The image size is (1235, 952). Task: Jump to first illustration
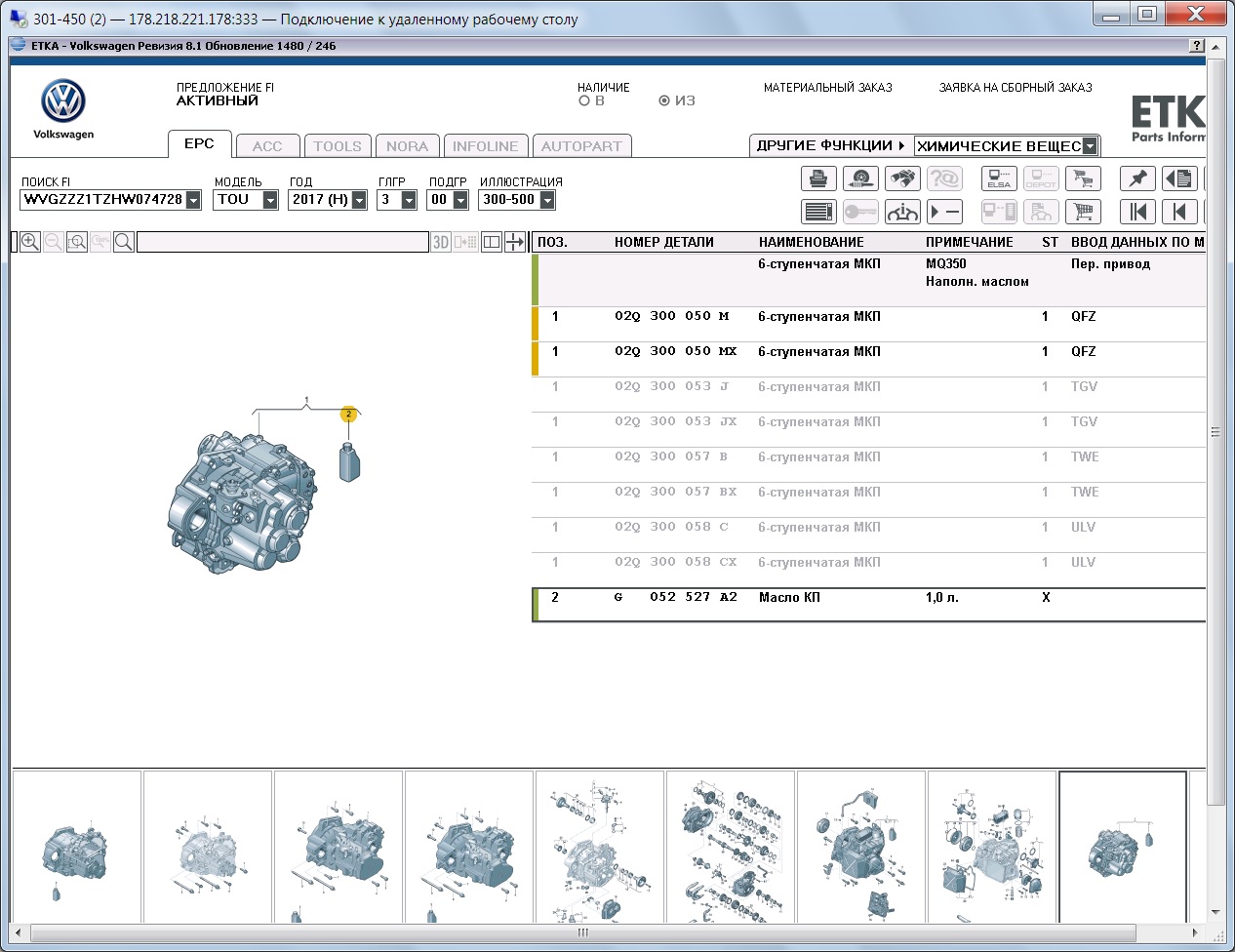click(x=1138, y=212)
